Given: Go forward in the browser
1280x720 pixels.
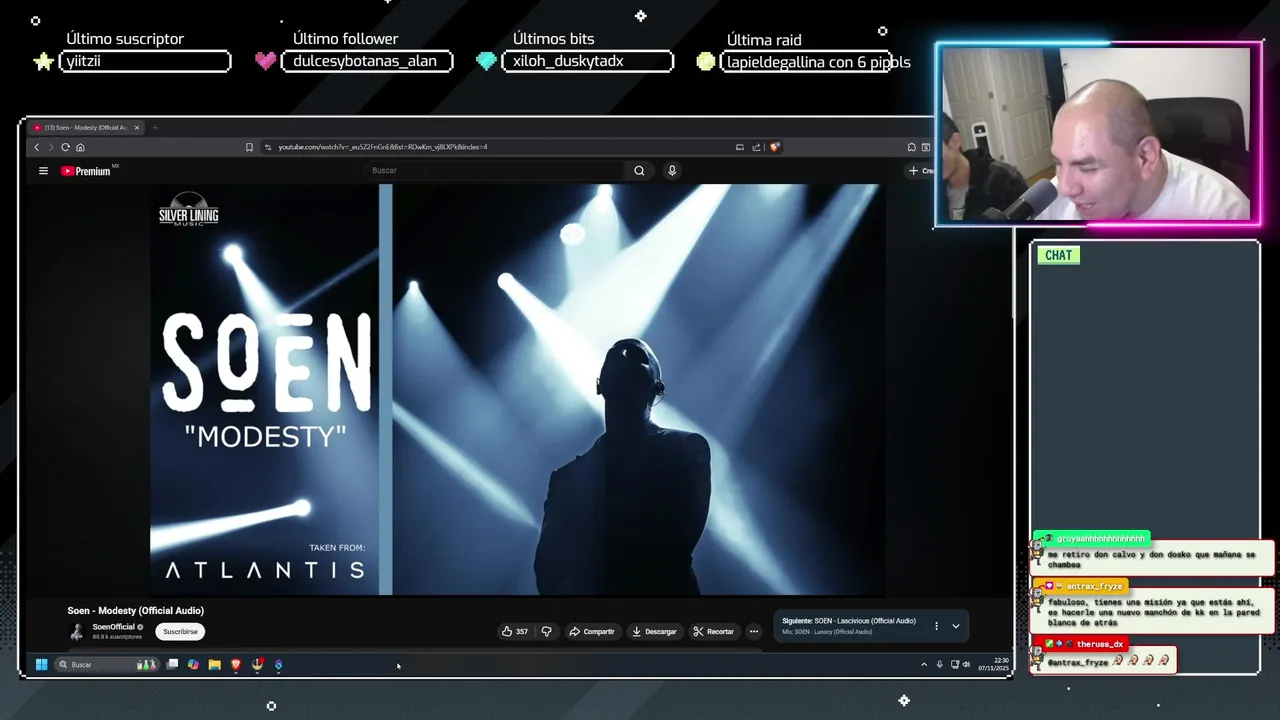Looking at the screenshot, I should pos(51,147).
